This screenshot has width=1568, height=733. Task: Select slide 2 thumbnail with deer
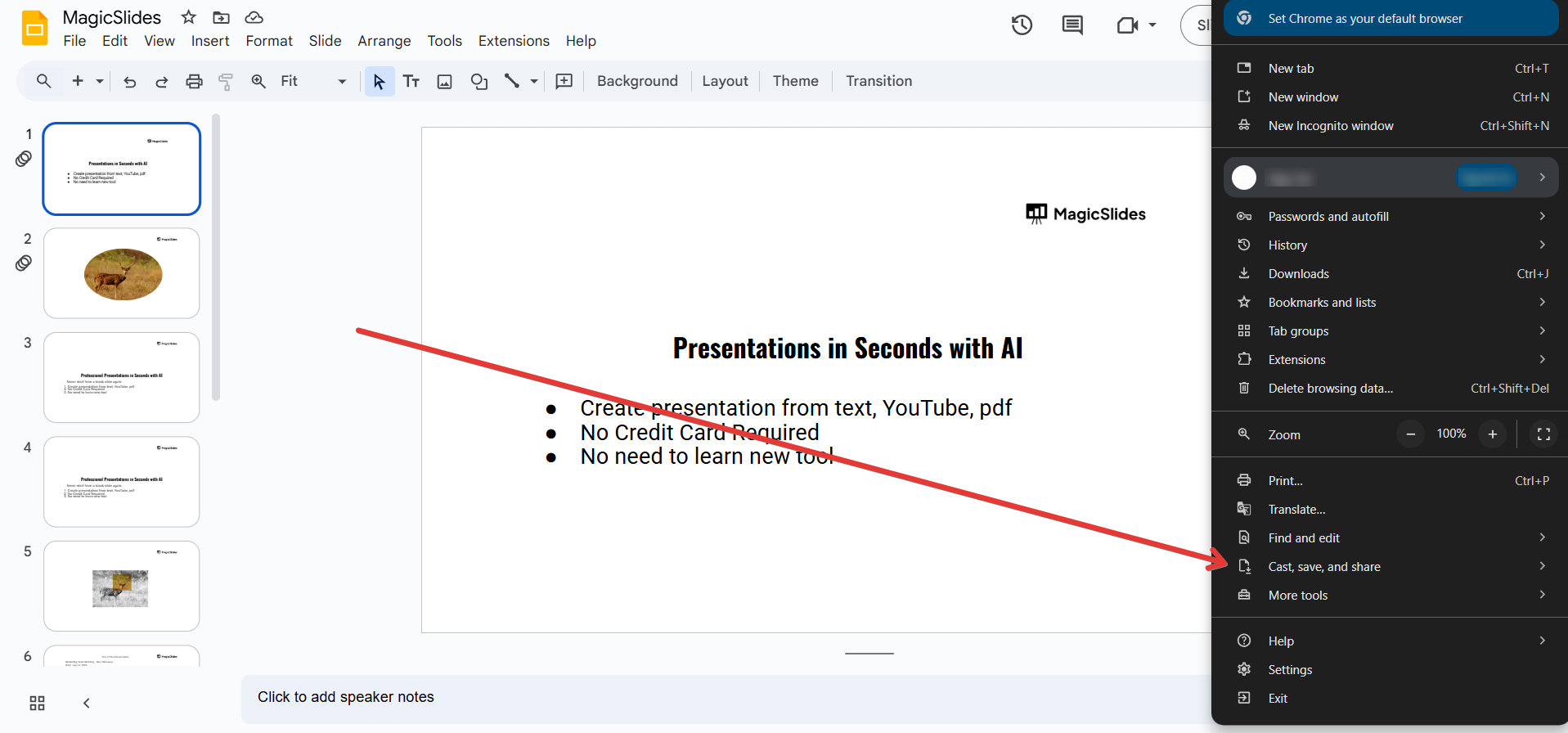[x=122, y=273]
